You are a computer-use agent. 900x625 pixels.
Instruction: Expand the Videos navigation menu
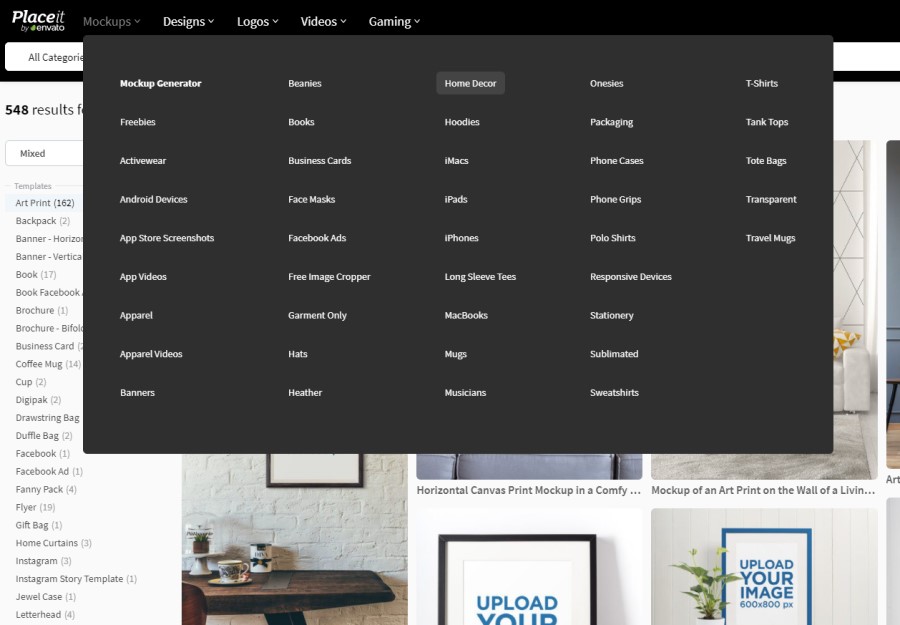324,21
